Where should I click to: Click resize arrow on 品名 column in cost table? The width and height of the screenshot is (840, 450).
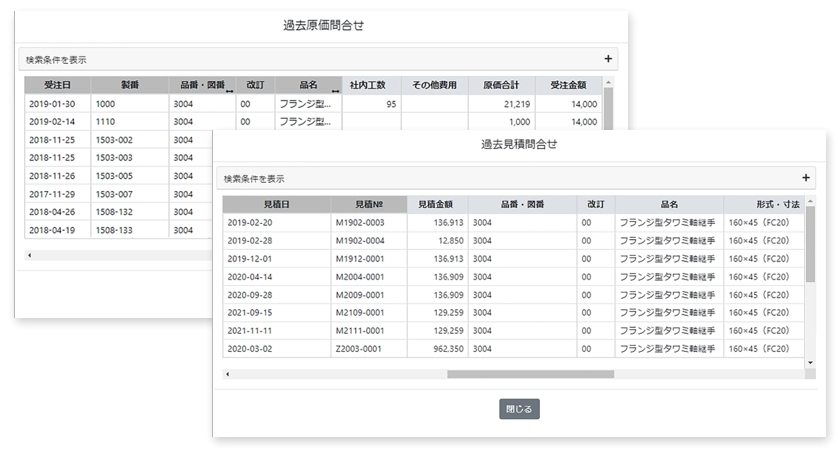336,89
